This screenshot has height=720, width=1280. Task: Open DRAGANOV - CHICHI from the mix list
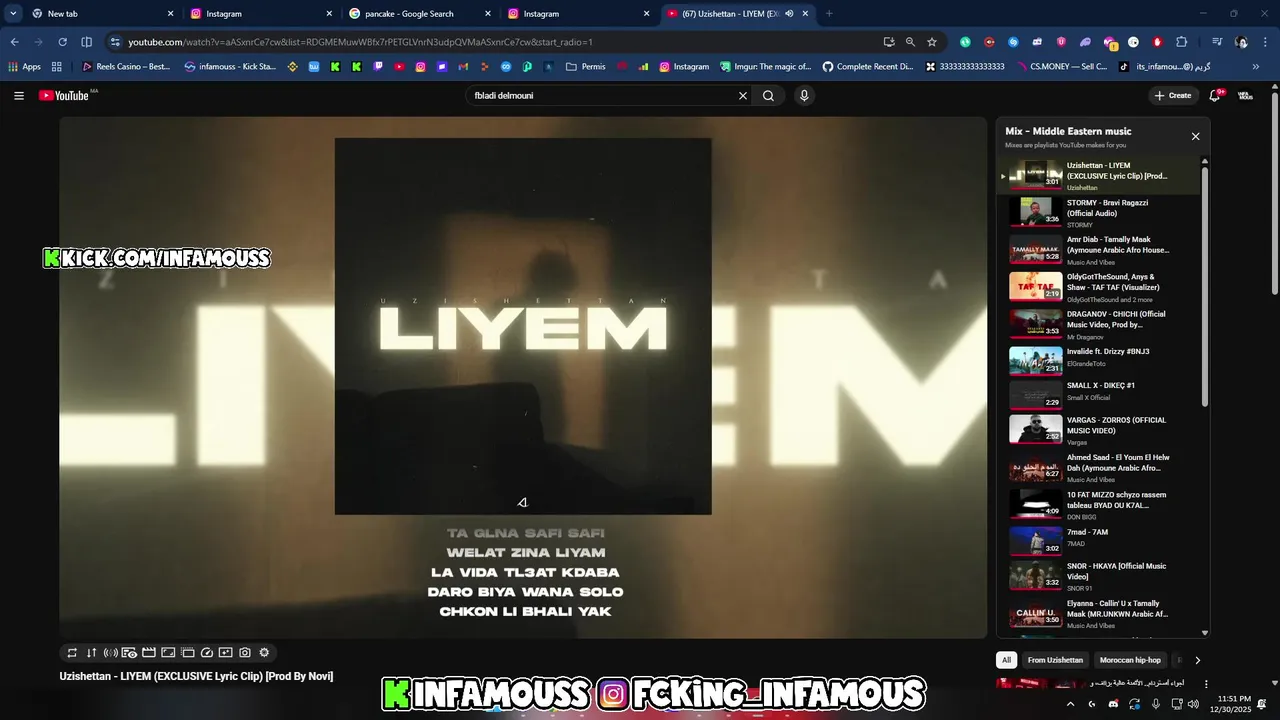1100,323
